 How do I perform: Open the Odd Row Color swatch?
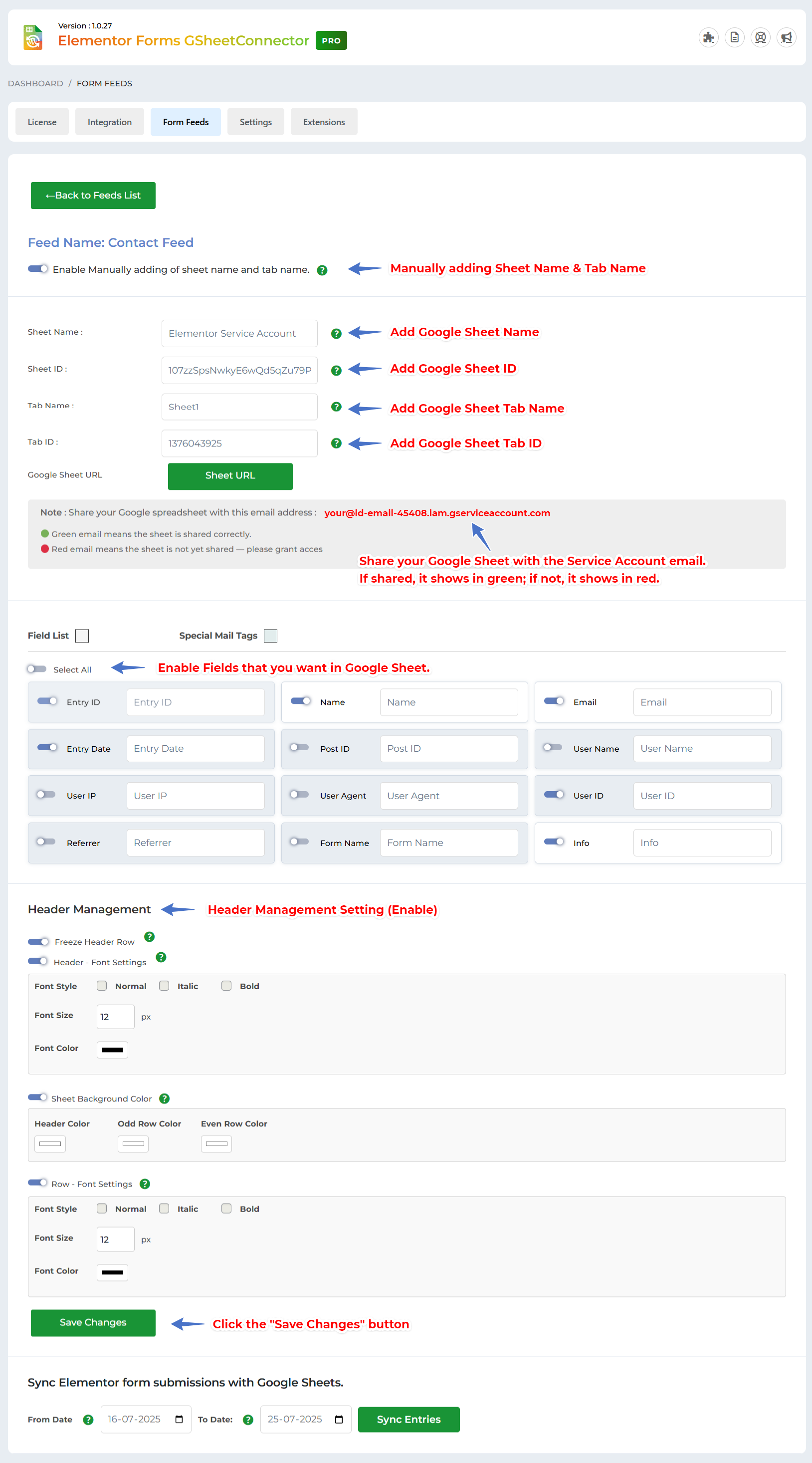[134, 1143]
